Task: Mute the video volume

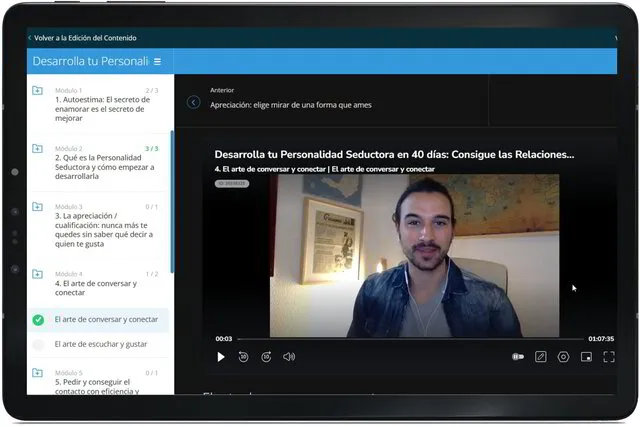Action: 289,357
